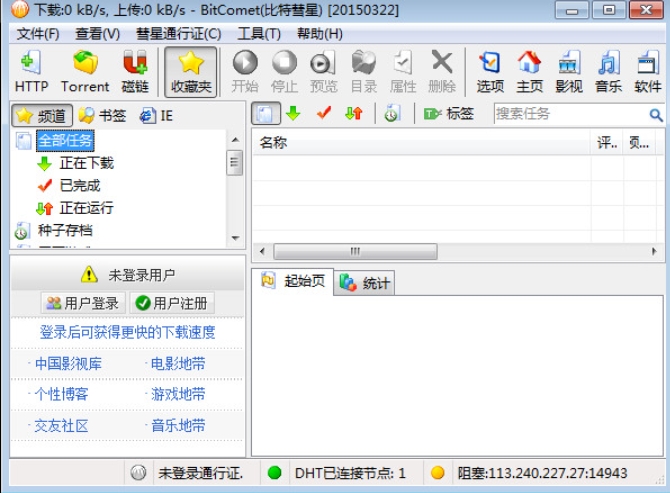Click the 搜索任务 search field
The height and width of the screenshot is (493, 670).
[570, 114]
